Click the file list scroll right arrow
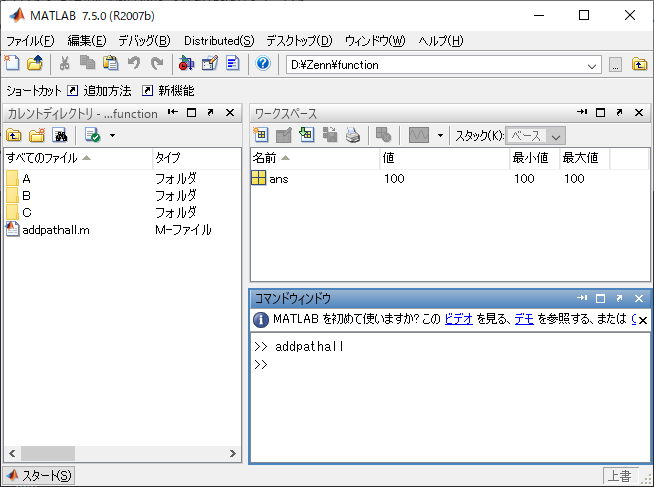 [x=233, y=453]
